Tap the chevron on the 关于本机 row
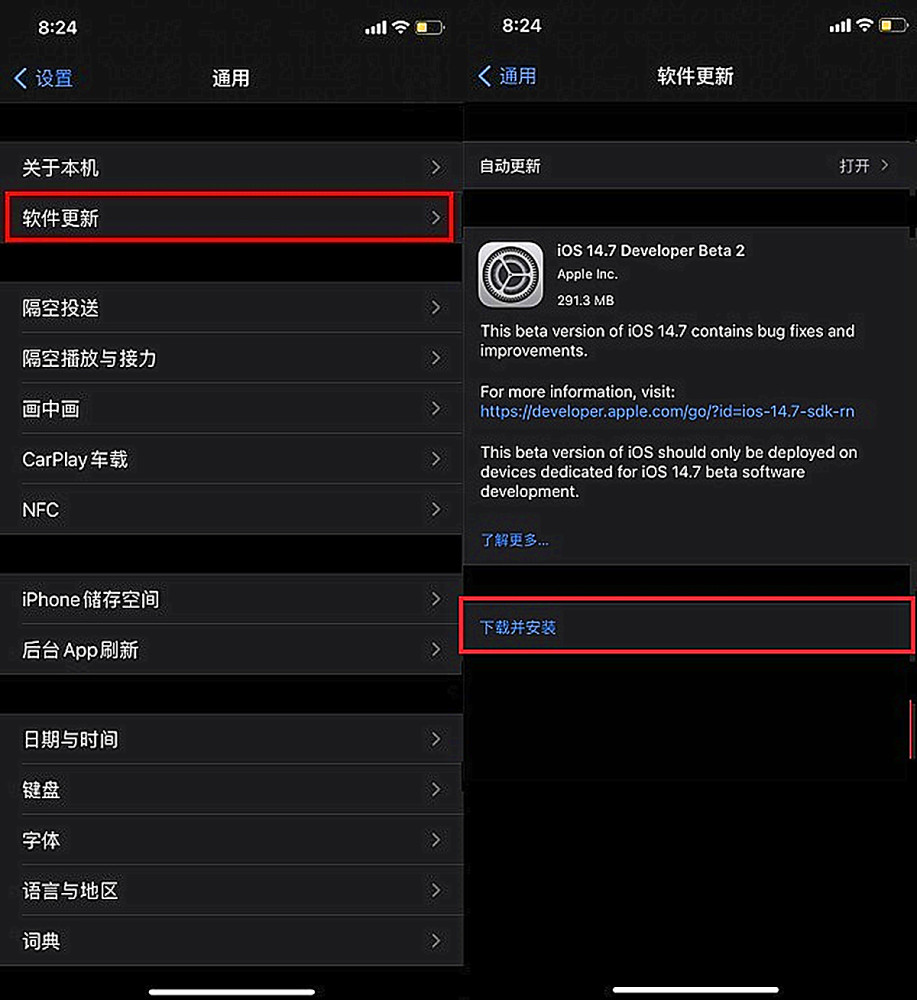This screenshot has height=1000, width=917. coord(436,168)
